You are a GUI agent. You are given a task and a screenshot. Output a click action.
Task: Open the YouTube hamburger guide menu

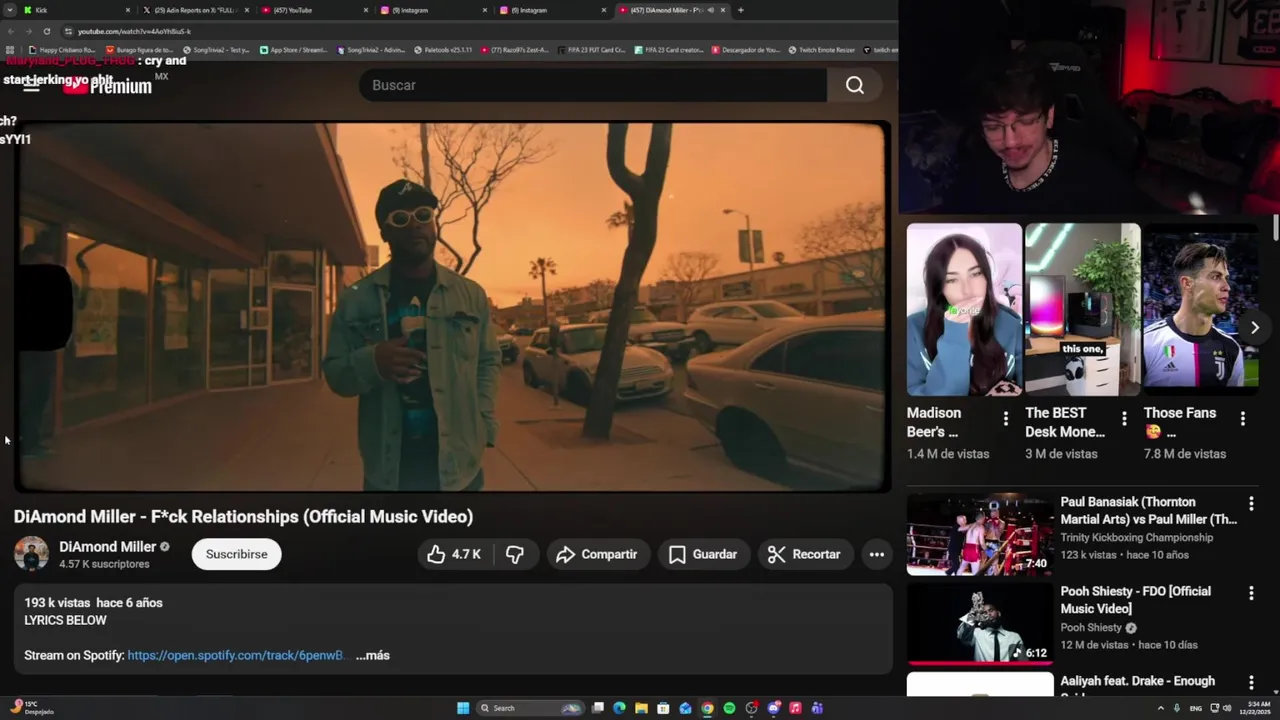[x=31, y=86]
